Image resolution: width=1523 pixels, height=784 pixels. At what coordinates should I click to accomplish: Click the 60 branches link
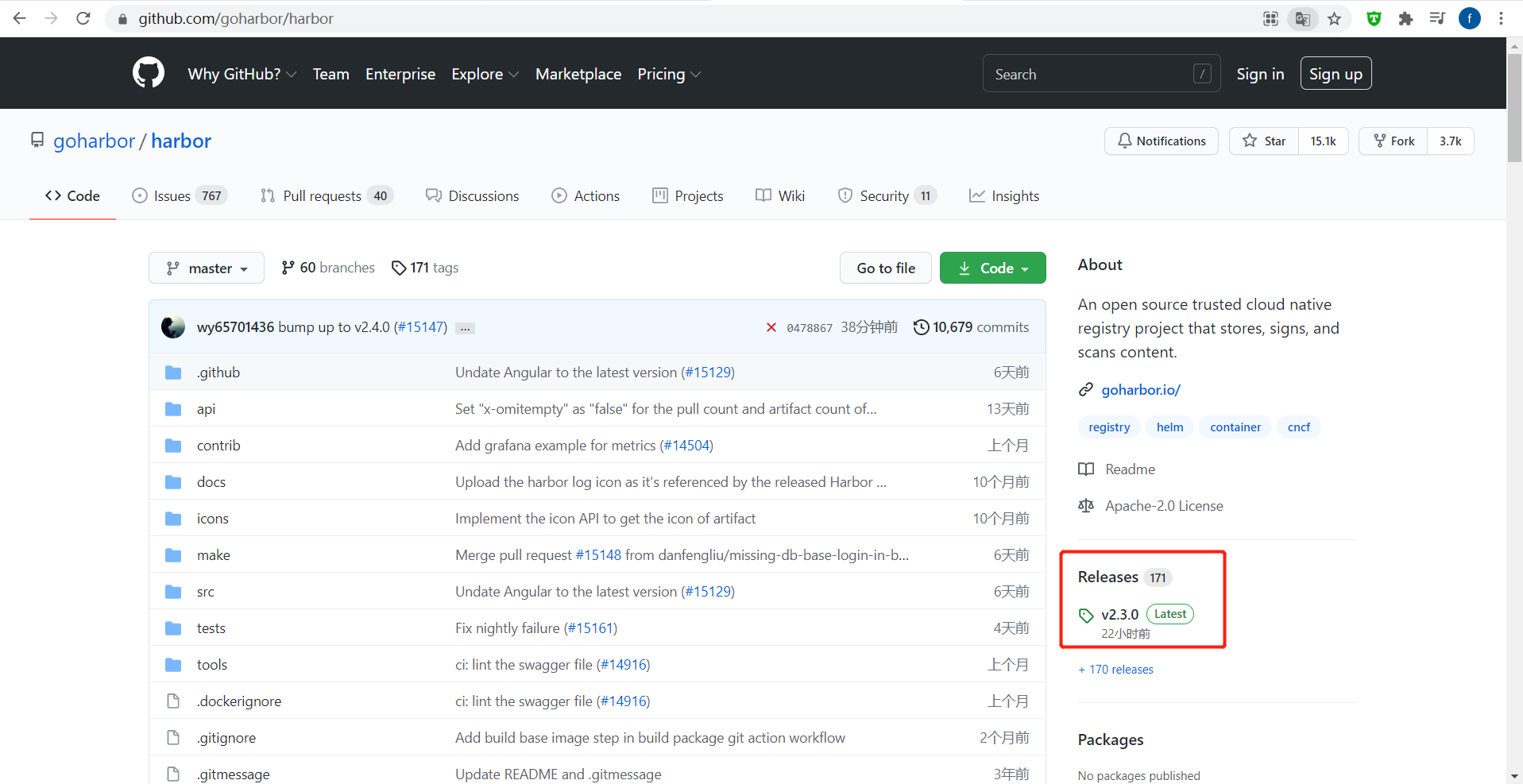tap(328, 268)
